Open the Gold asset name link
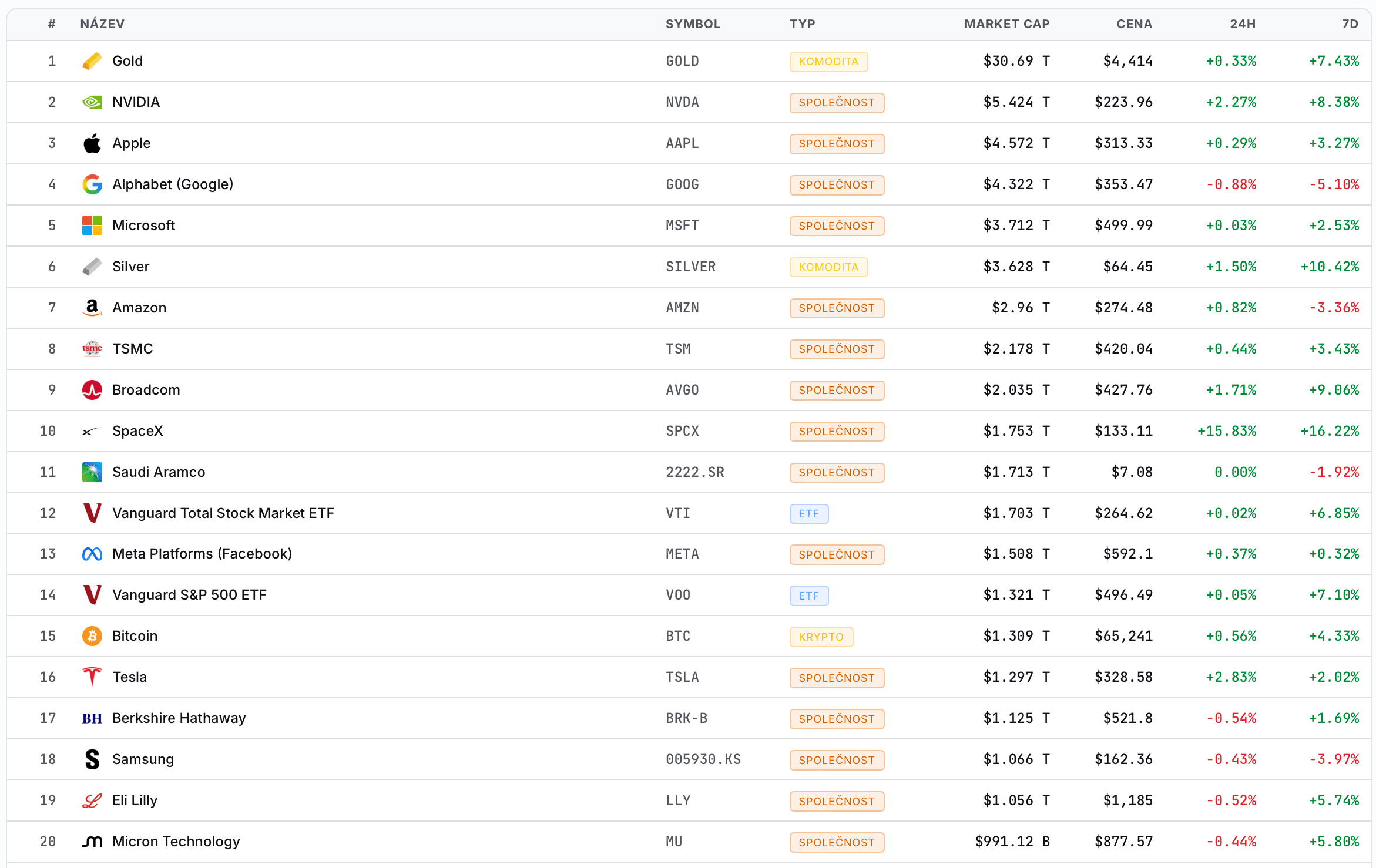Image resolution: width=1376 pixels, height=868 pixels. [x=127, y=61]
